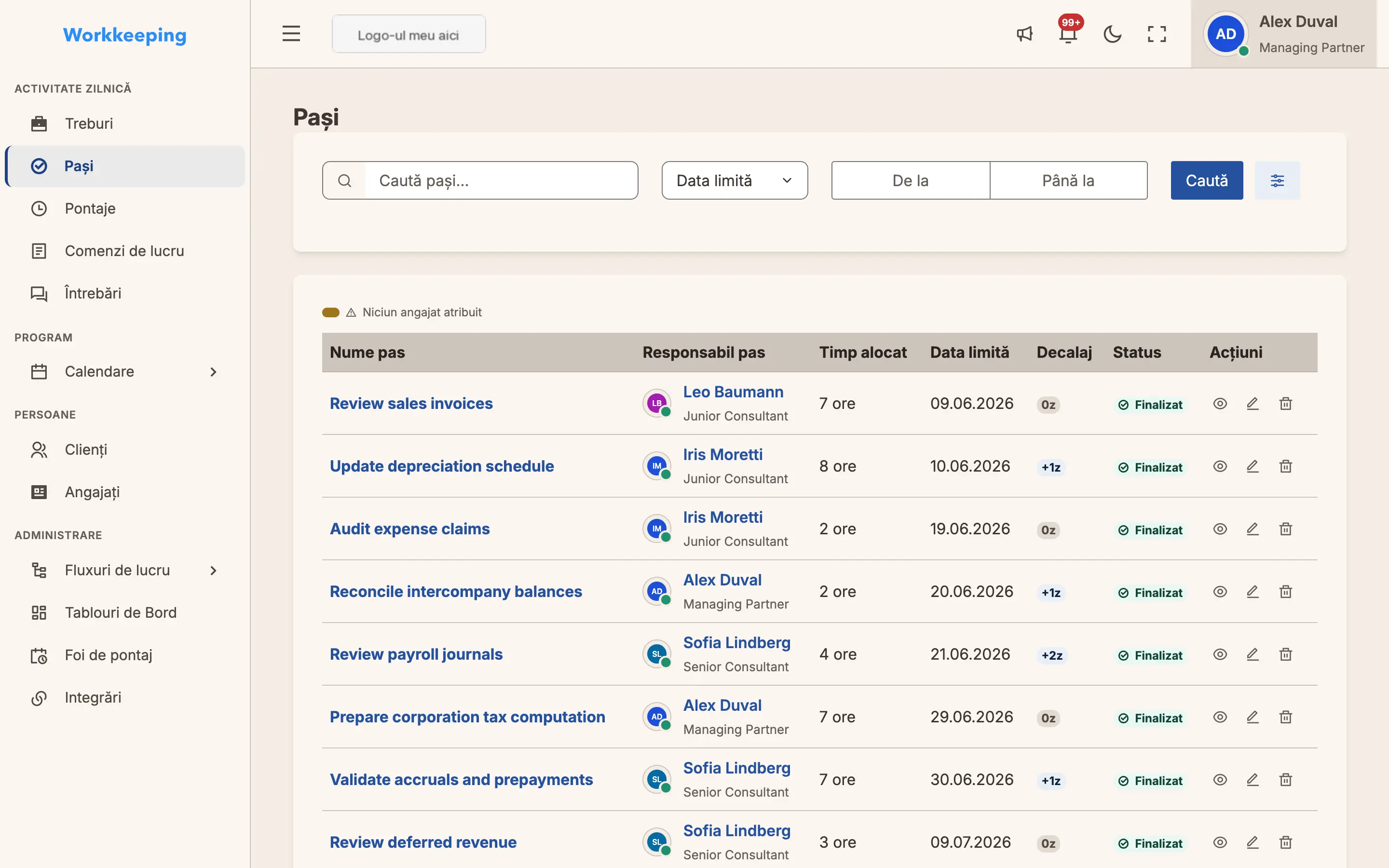The image size is (1389, 868).
Task: Open Pontaje in sidebar
Action: pos(125,208)
